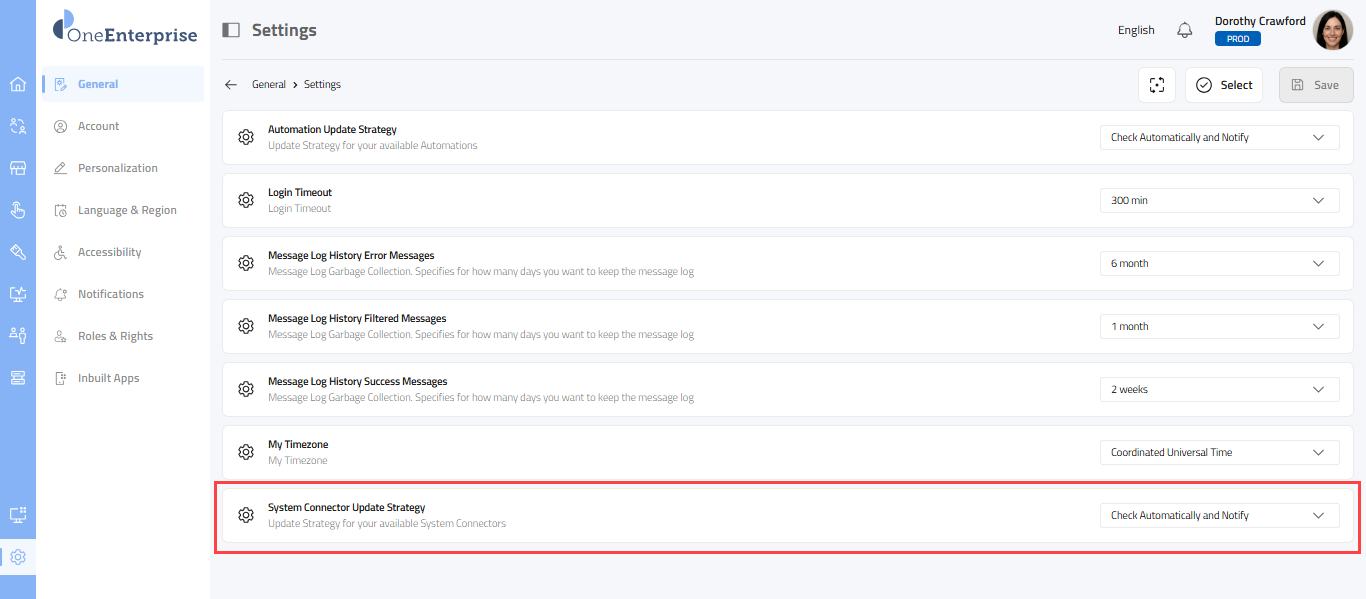1366x599 pixels.
Task: Open Automation Update Strategy dropdown
Action: 1219,138
